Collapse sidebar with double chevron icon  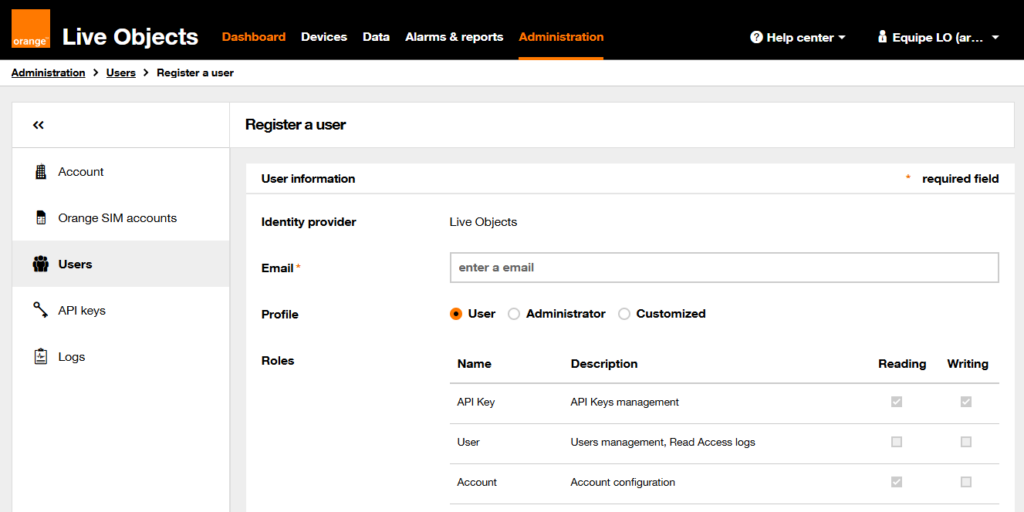pyautogui.click(x=38, y=125)
